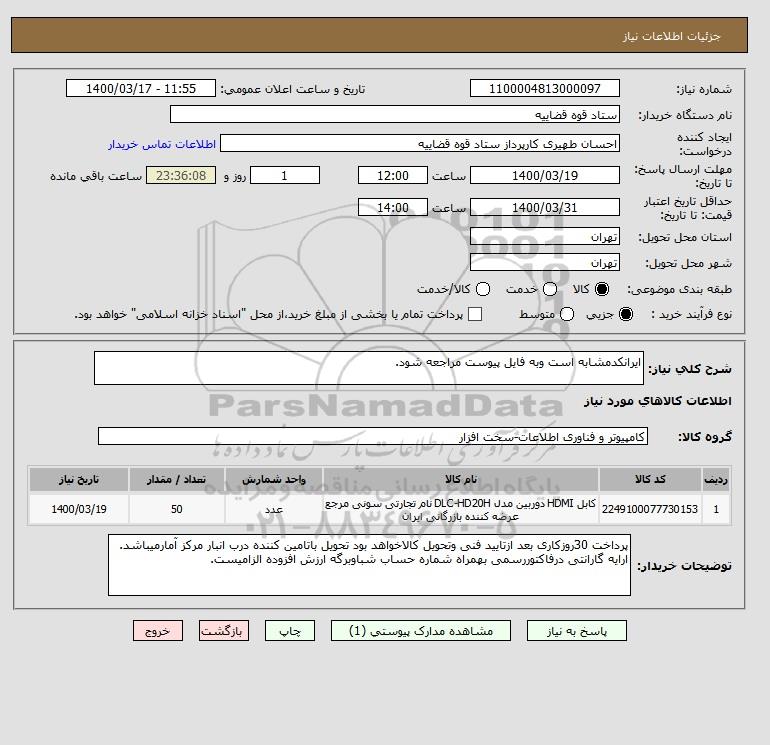Click the row number 1 cell

[716, 509]
